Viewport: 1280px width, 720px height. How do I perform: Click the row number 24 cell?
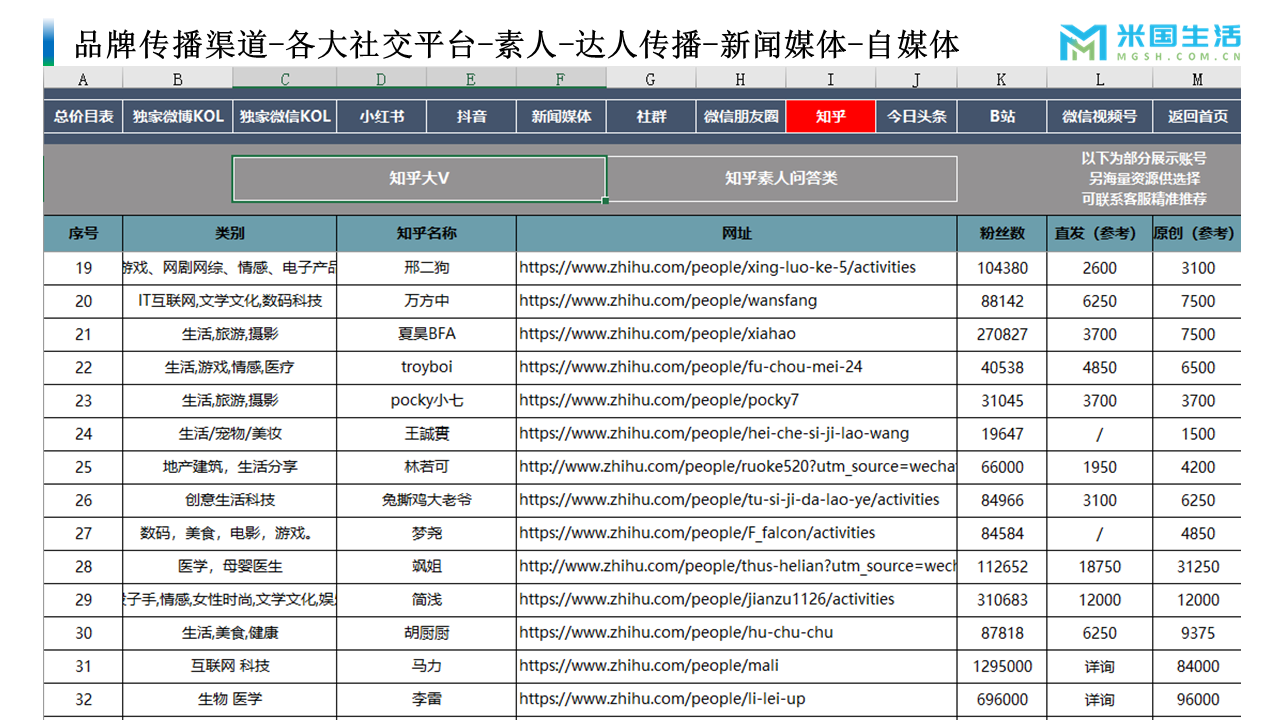[x=83, y=434]
